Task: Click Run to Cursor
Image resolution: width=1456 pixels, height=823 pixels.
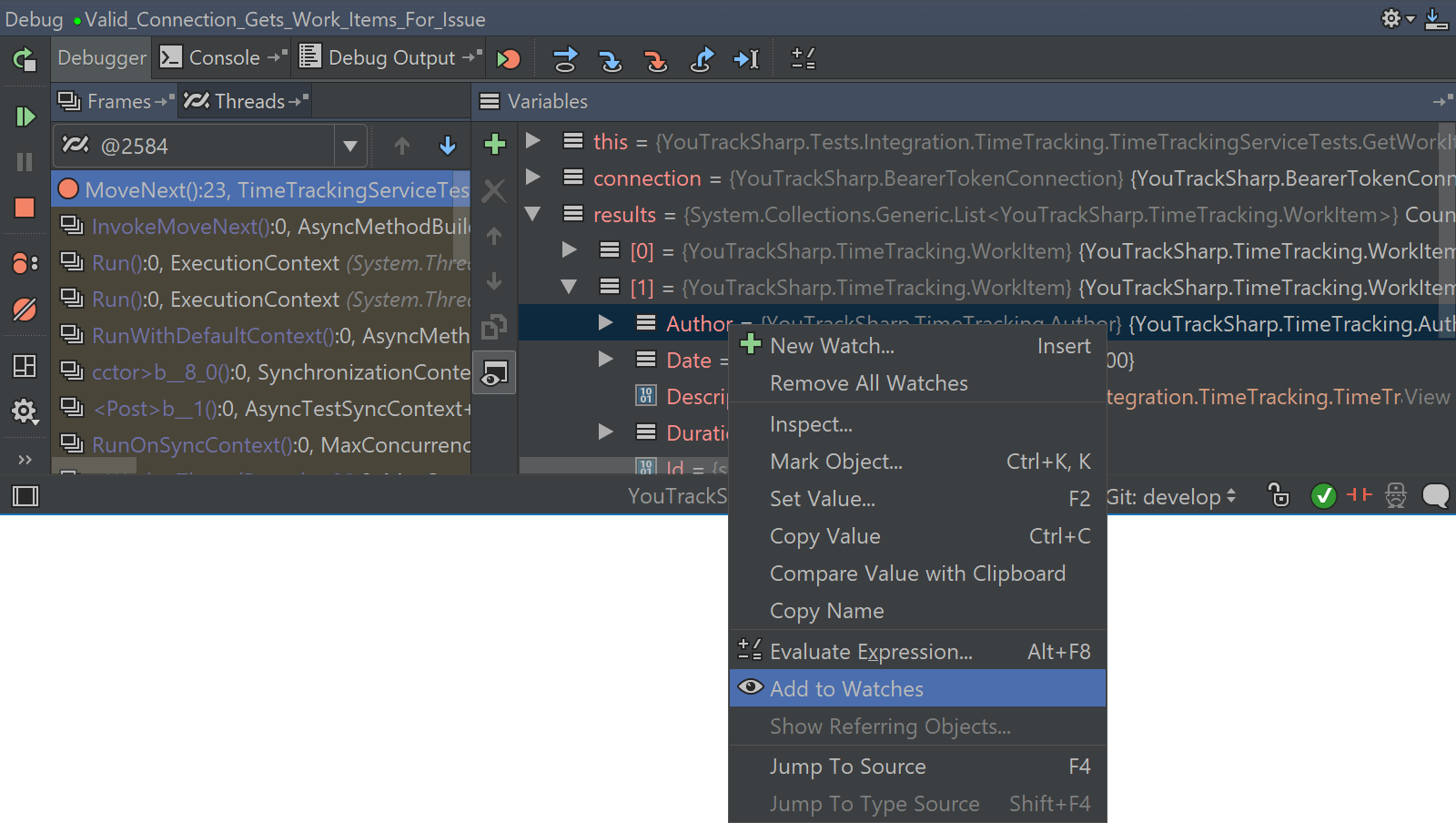Action: click(747, 59)
